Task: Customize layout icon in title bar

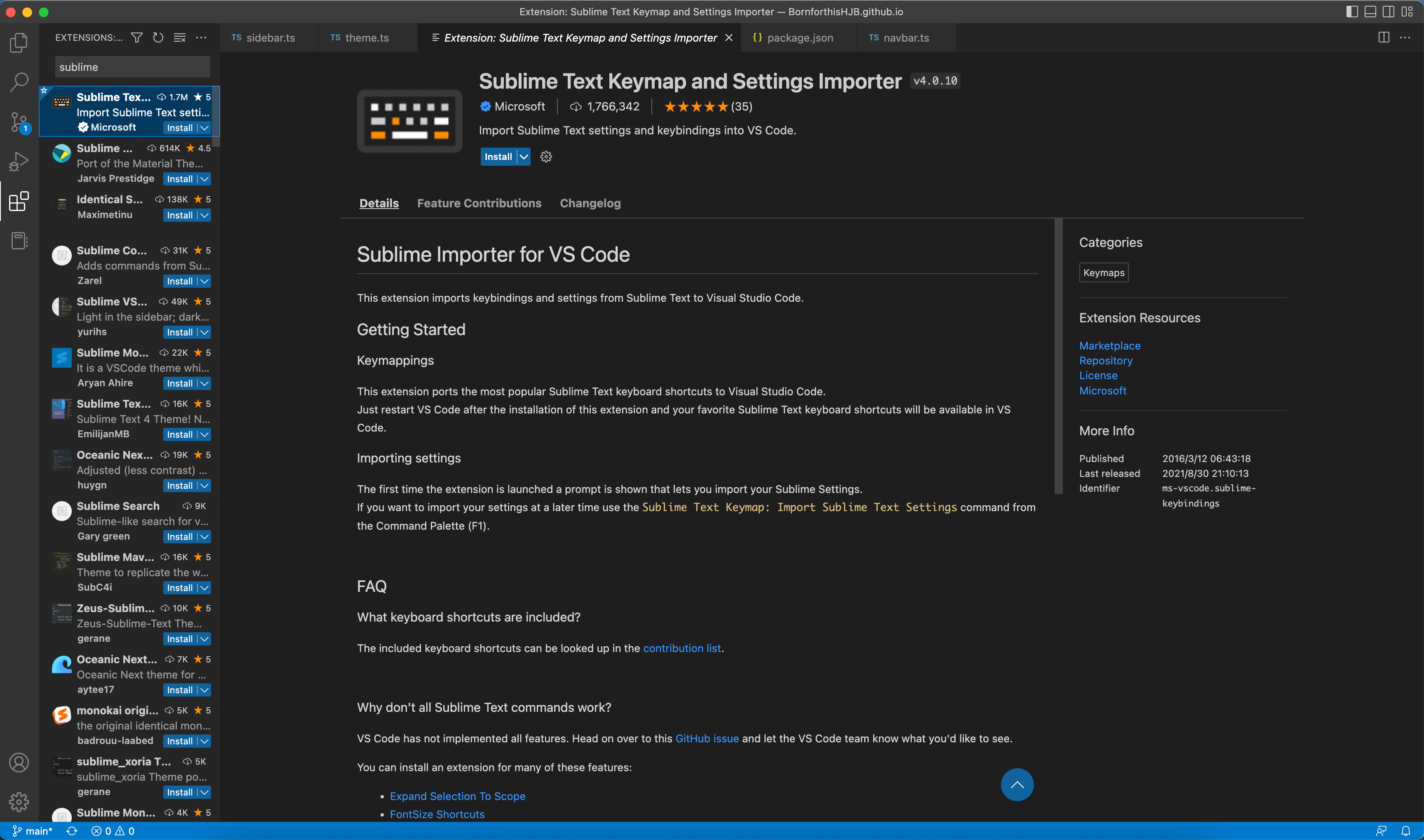Action: 1407,11
